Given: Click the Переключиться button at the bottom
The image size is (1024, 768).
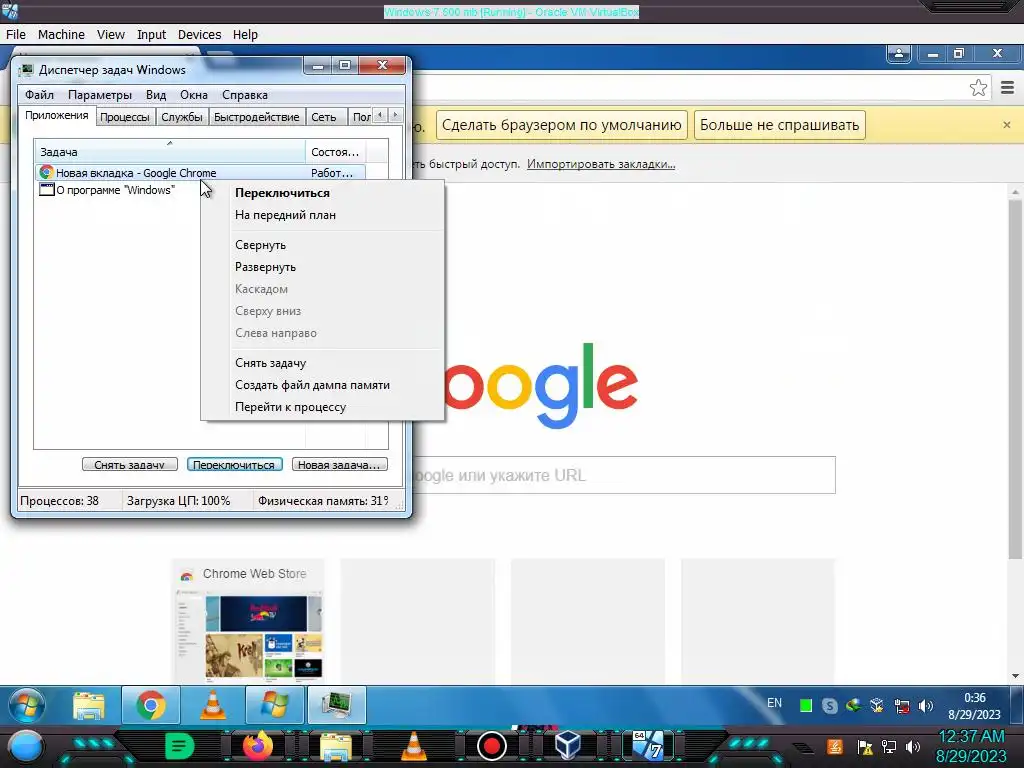Looking at the screenshot, I should point(234,464).
